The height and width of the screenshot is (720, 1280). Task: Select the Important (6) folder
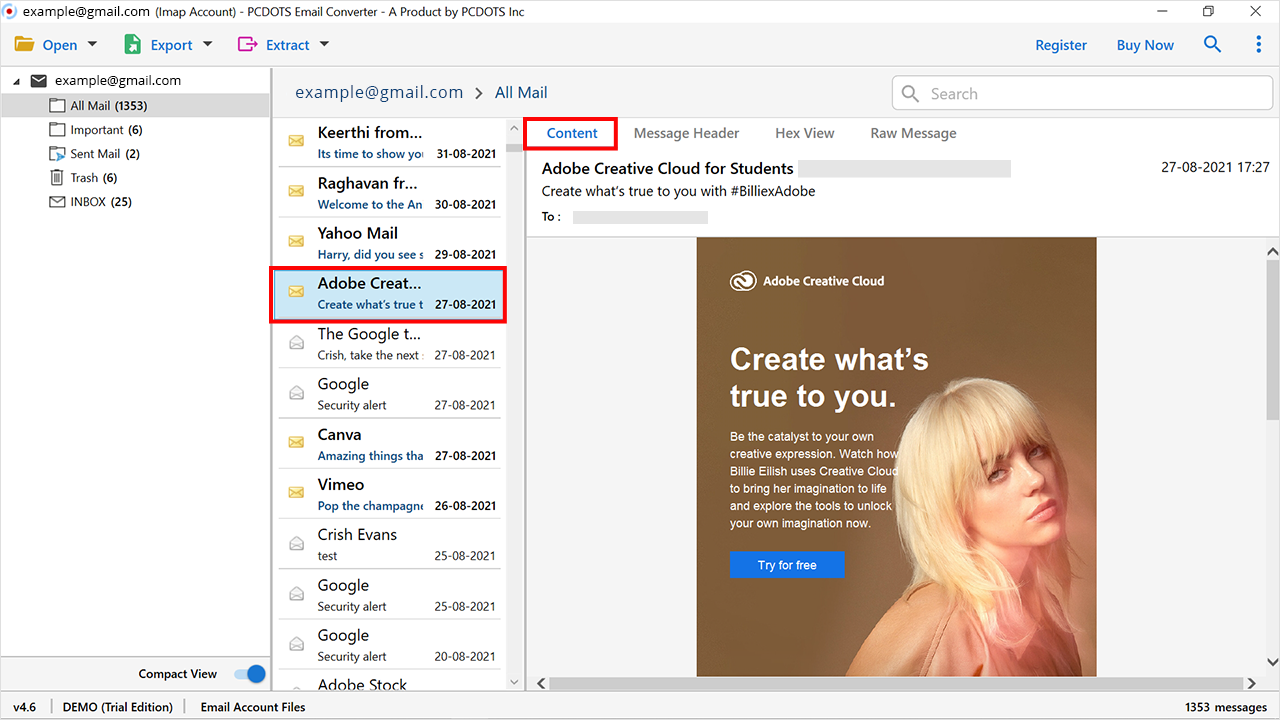pyautogui.click(x=135, y=130)
